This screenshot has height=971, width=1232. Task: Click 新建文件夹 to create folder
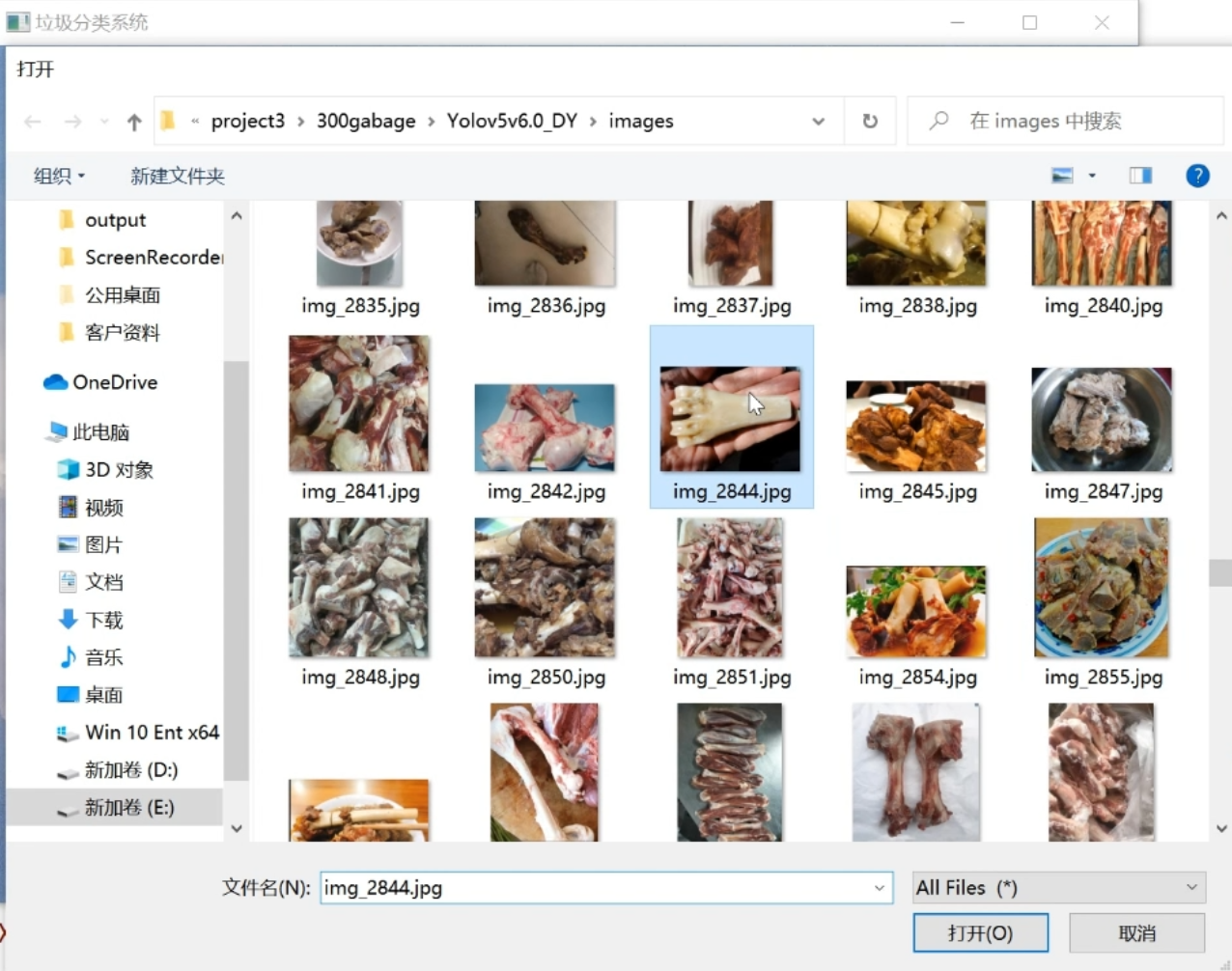[178, 175]
